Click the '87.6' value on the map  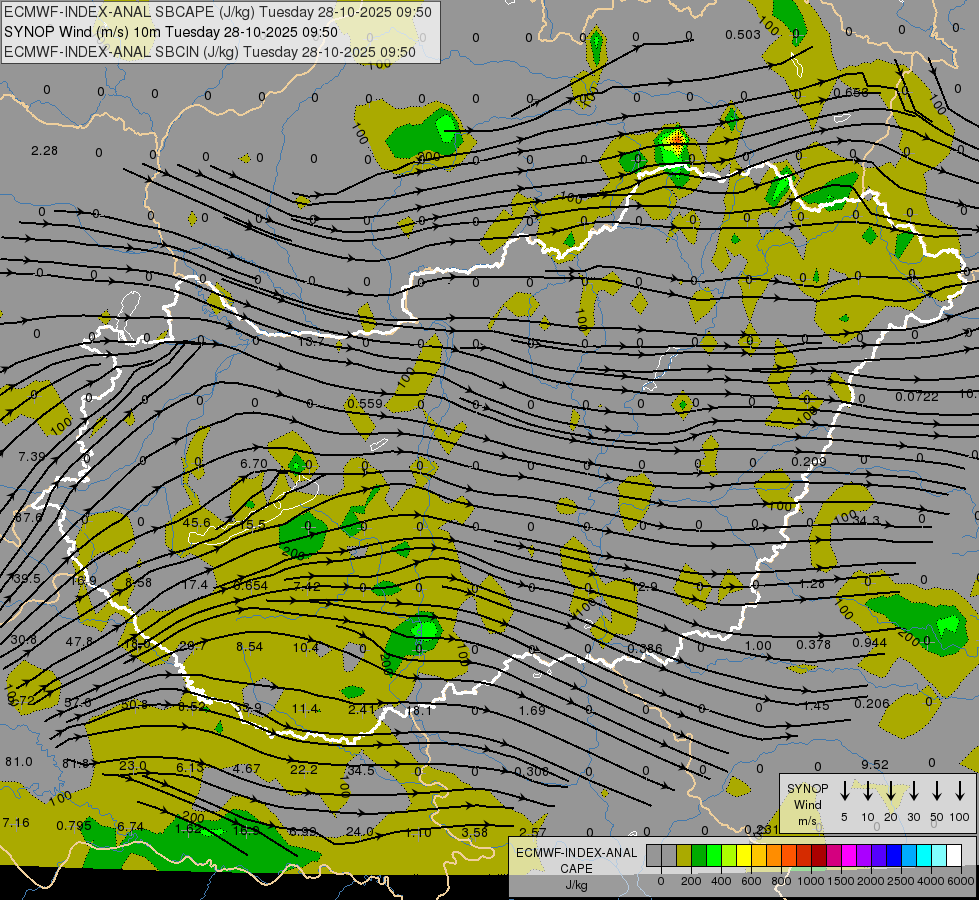tap(28, 517)
